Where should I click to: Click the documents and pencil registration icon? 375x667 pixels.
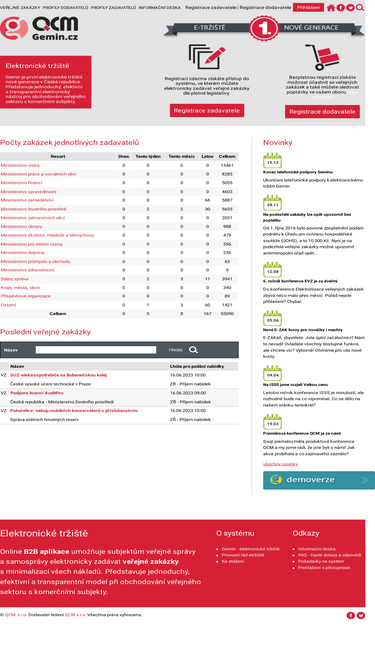click(x=207, y=57)
